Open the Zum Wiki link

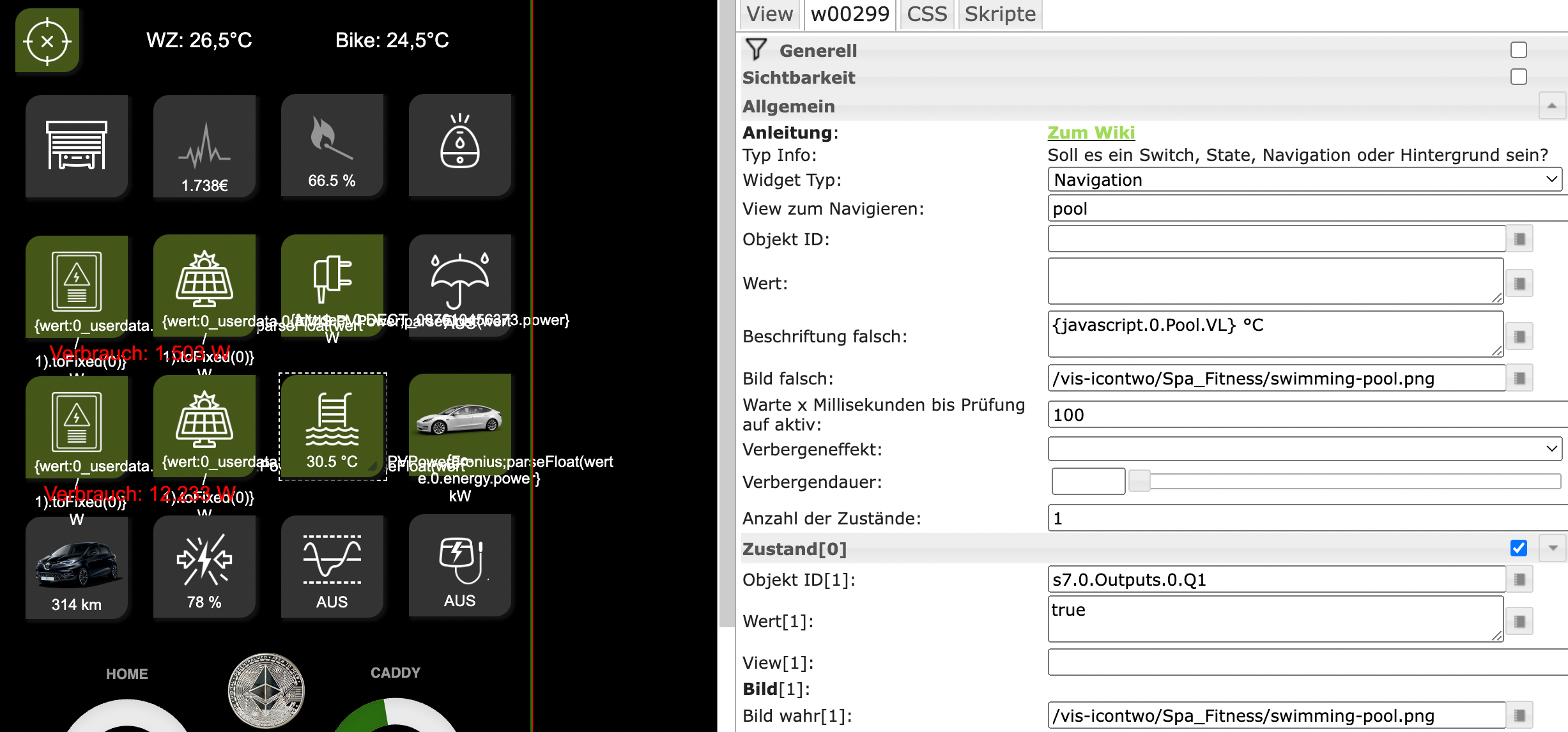[1091, 132]
